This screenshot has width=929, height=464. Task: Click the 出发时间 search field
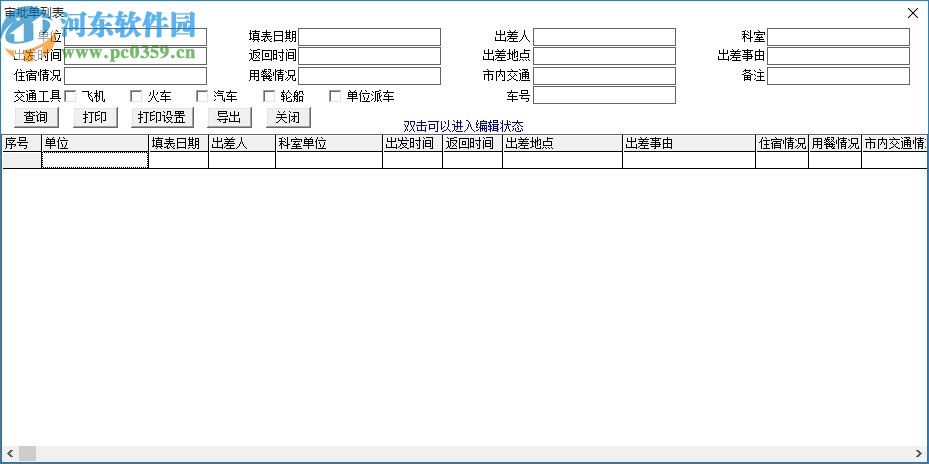click(x=136, y=56)
